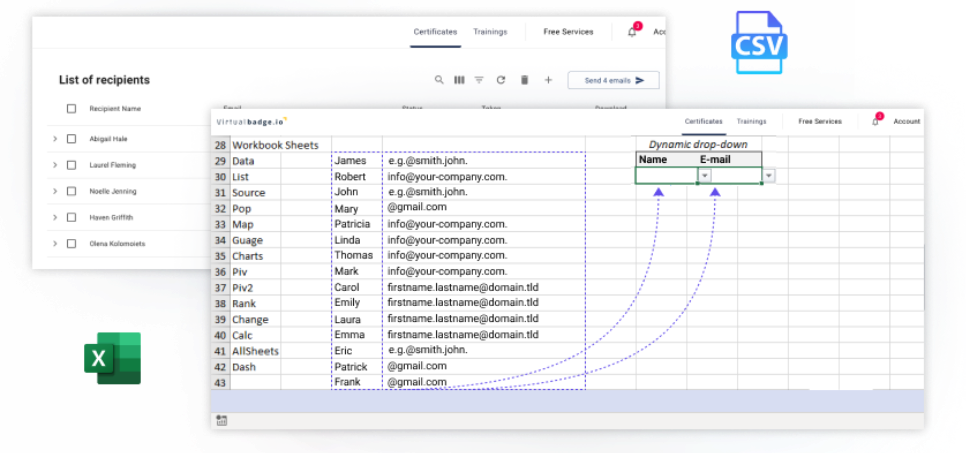Viewport: 967px width, 453px height.
Task: Open Trainings tab in spreadsheet window
Action: click(x=751, y=121)
